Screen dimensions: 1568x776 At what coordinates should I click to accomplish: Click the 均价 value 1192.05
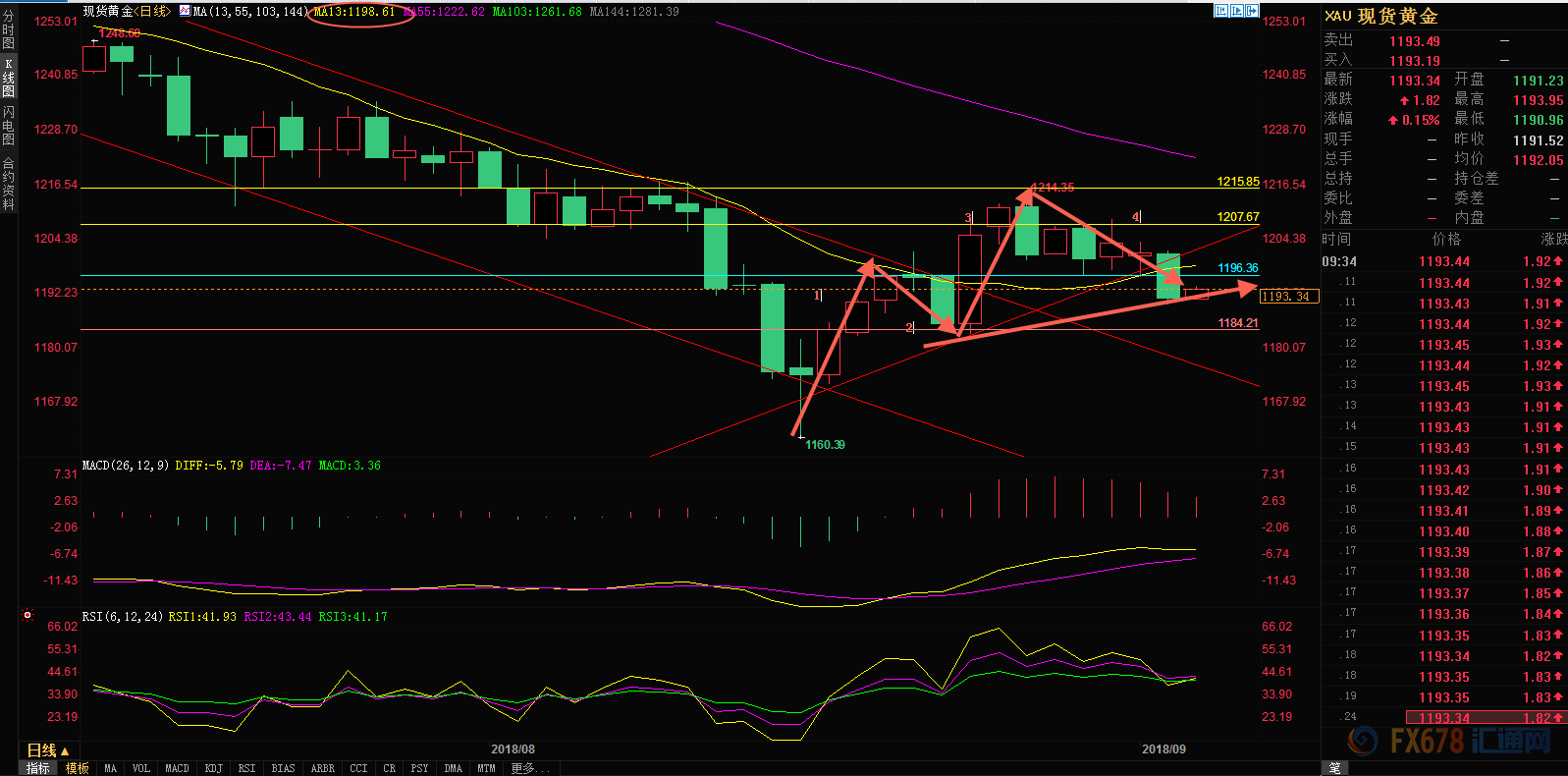1538,160
